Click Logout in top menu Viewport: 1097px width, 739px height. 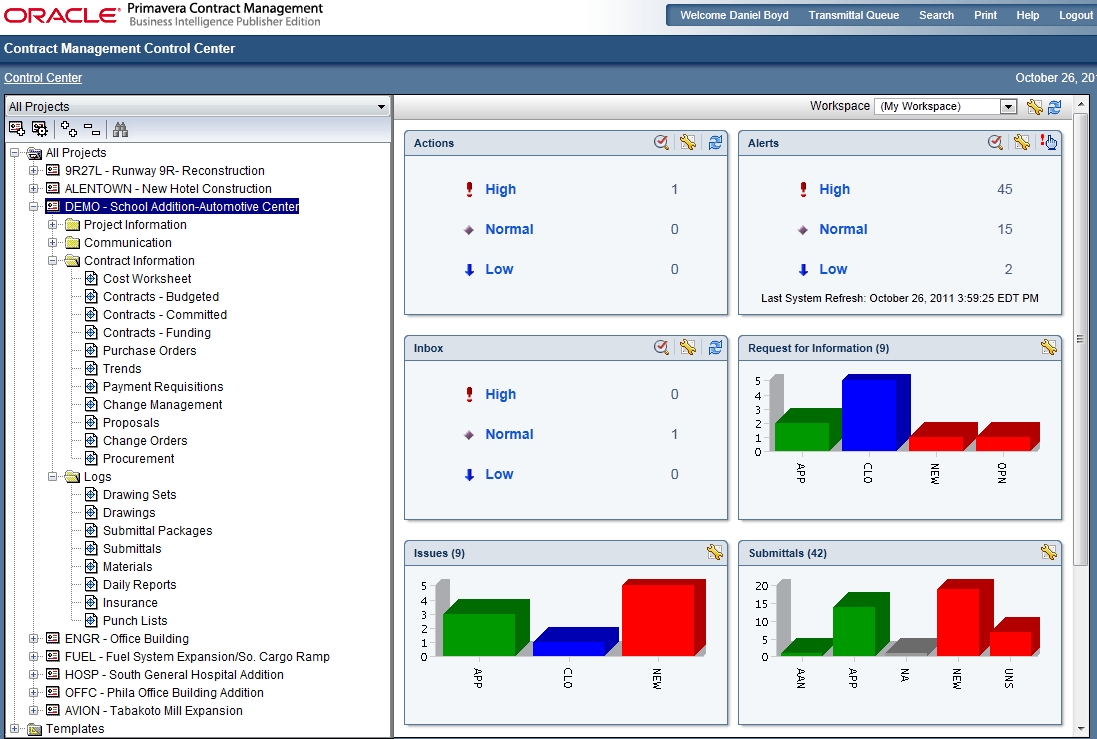pyautogui.click(x=1076, y=15)
